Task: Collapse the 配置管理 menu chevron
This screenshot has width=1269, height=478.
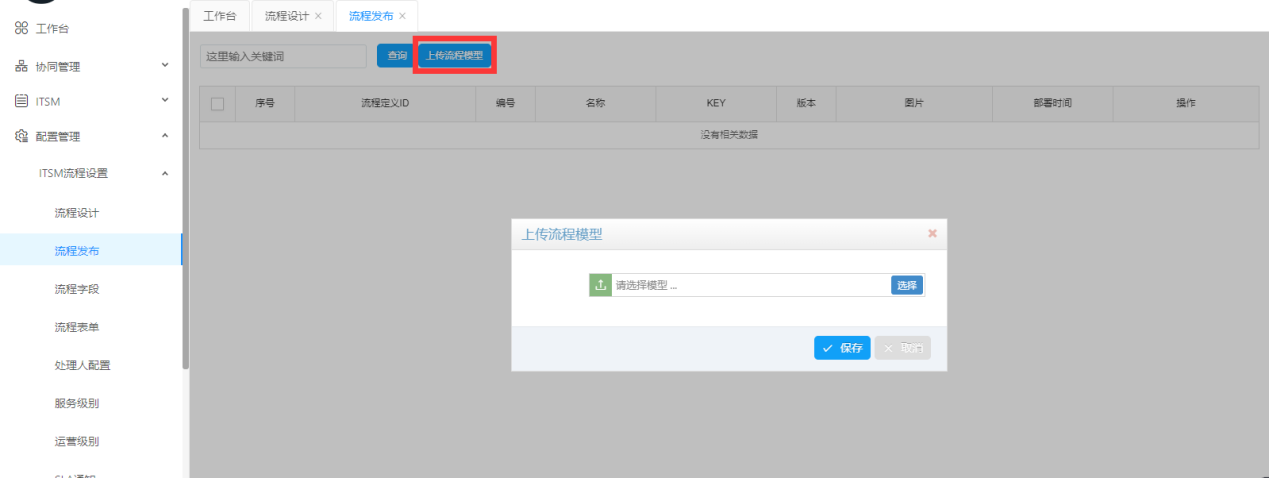Action: 165,136
